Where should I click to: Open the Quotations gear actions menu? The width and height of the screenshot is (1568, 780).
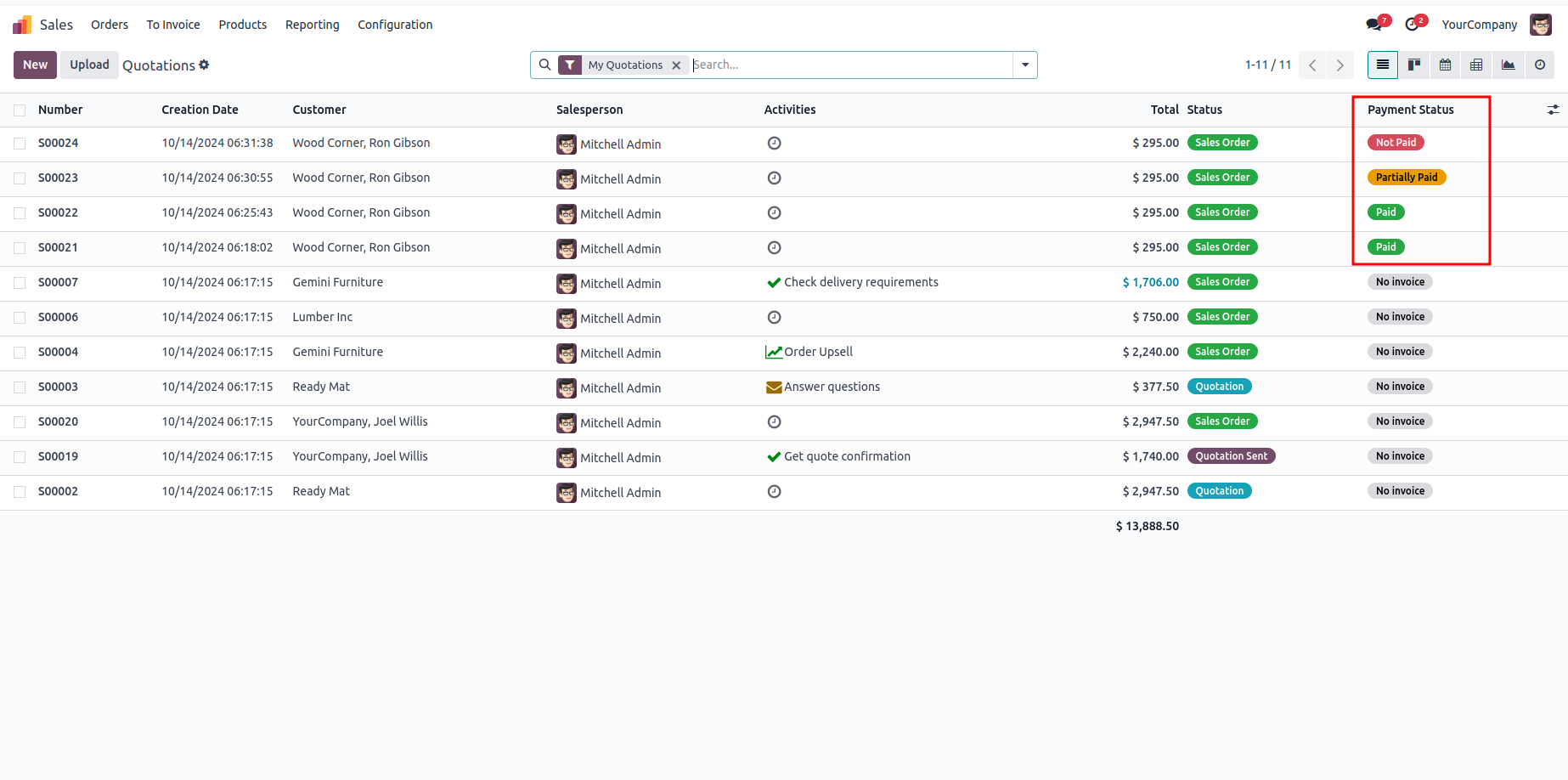click(x=204, y=65)
